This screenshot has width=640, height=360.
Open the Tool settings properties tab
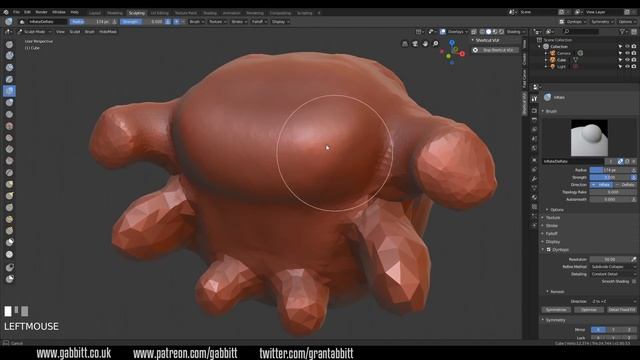[x=534, y=99]
